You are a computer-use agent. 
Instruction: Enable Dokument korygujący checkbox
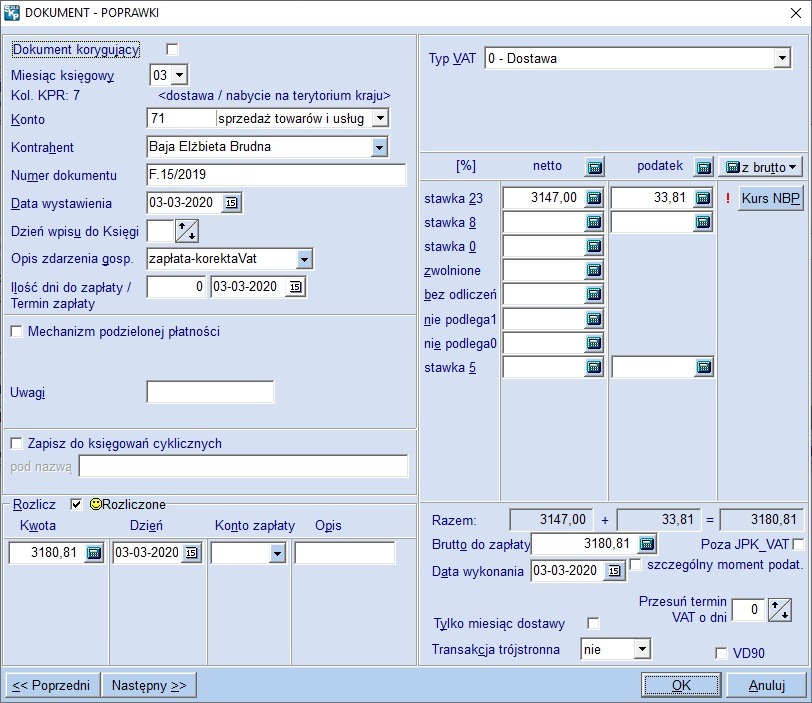coord(172,49)
